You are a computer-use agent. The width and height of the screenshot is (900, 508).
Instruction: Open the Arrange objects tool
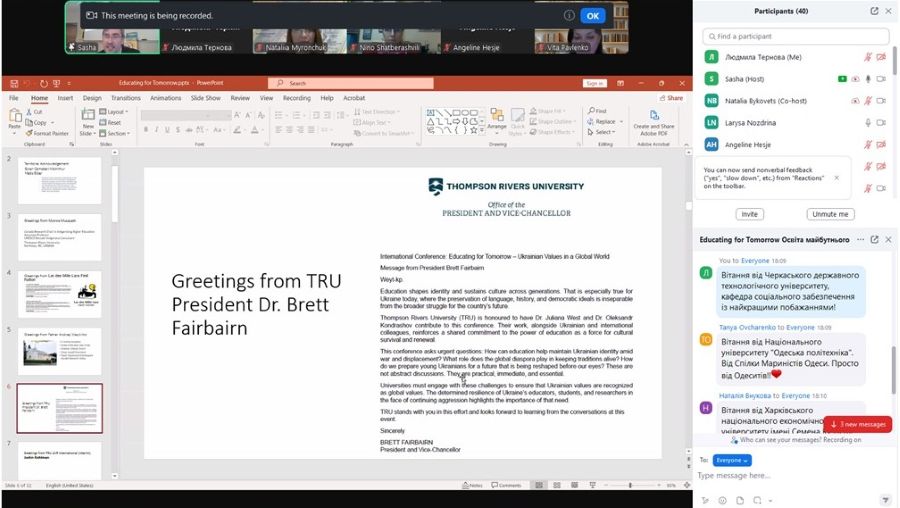click(497, 119)
